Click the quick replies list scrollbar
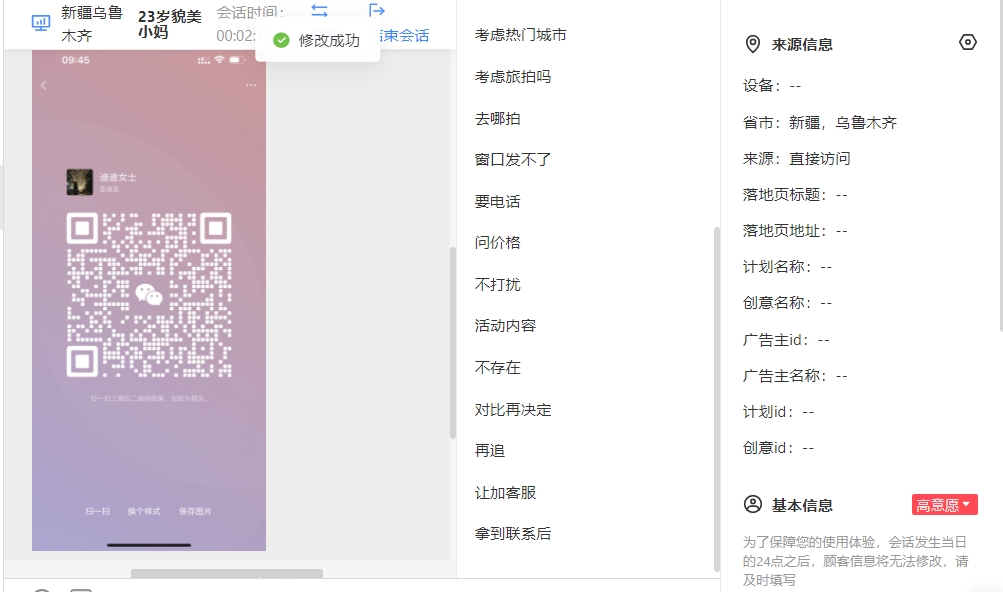 pyautogui.click(x=716, y=399)
